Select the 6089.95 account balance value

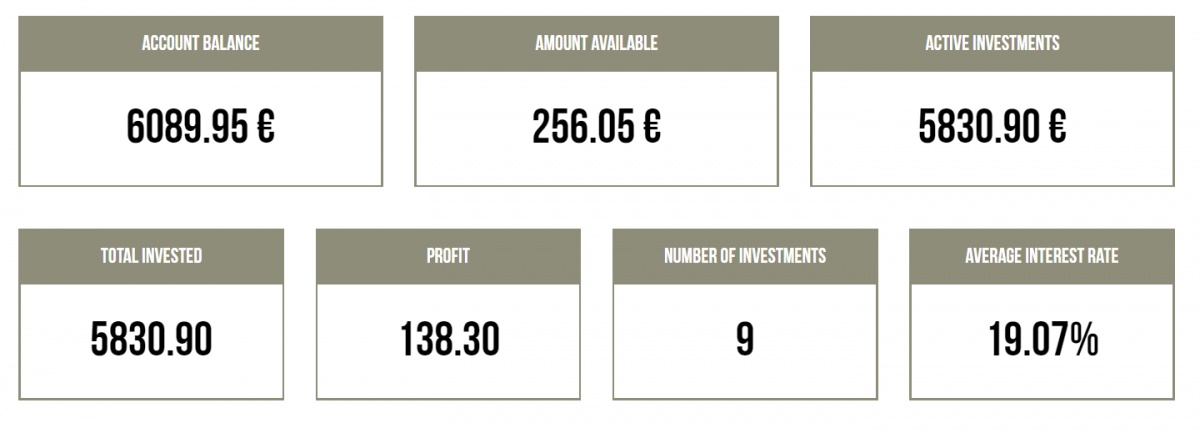[x=189, y=127]
